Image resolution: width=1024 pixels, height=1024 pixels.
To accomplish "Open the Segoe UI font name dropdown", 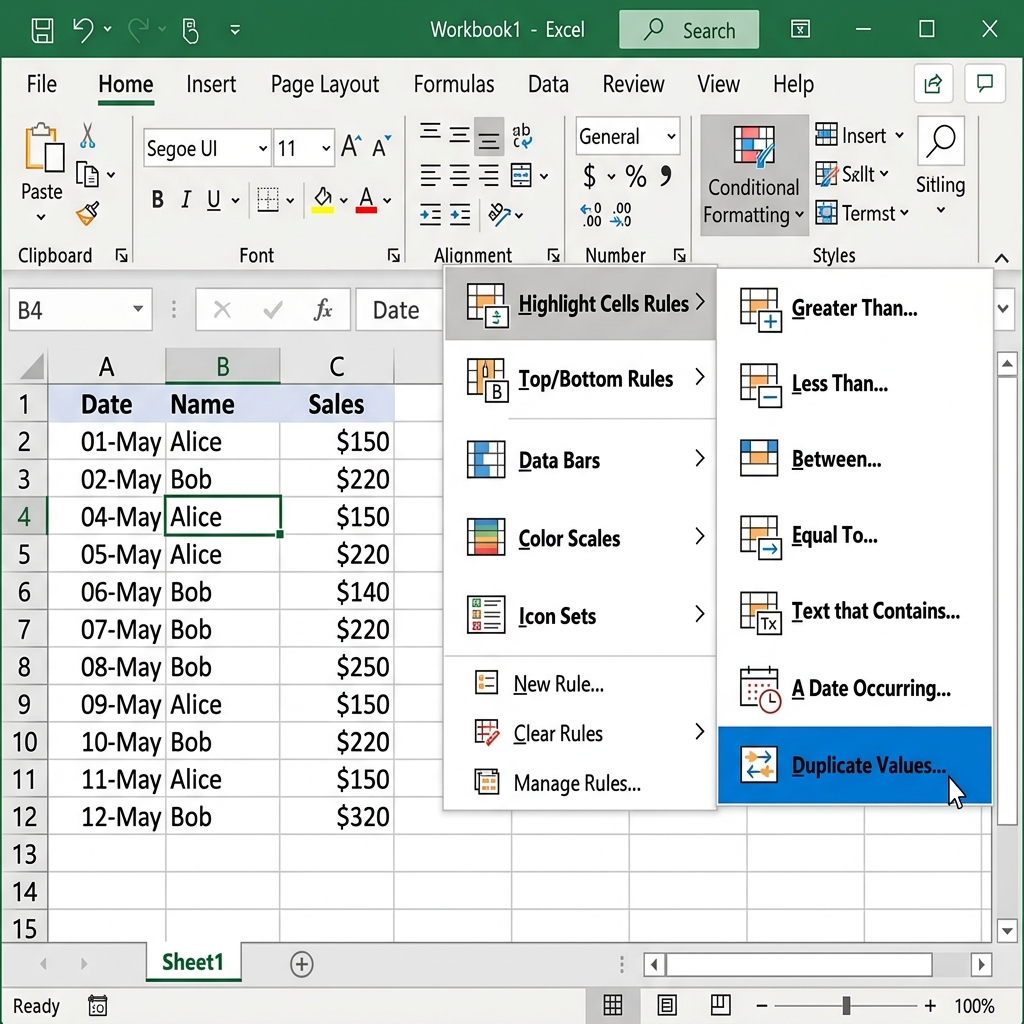I will [263, 148].
